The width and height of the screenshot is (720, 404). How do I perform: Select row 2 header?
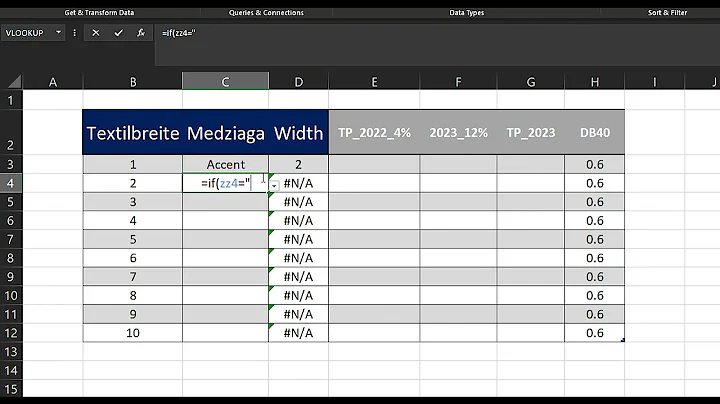click(11, 132)
